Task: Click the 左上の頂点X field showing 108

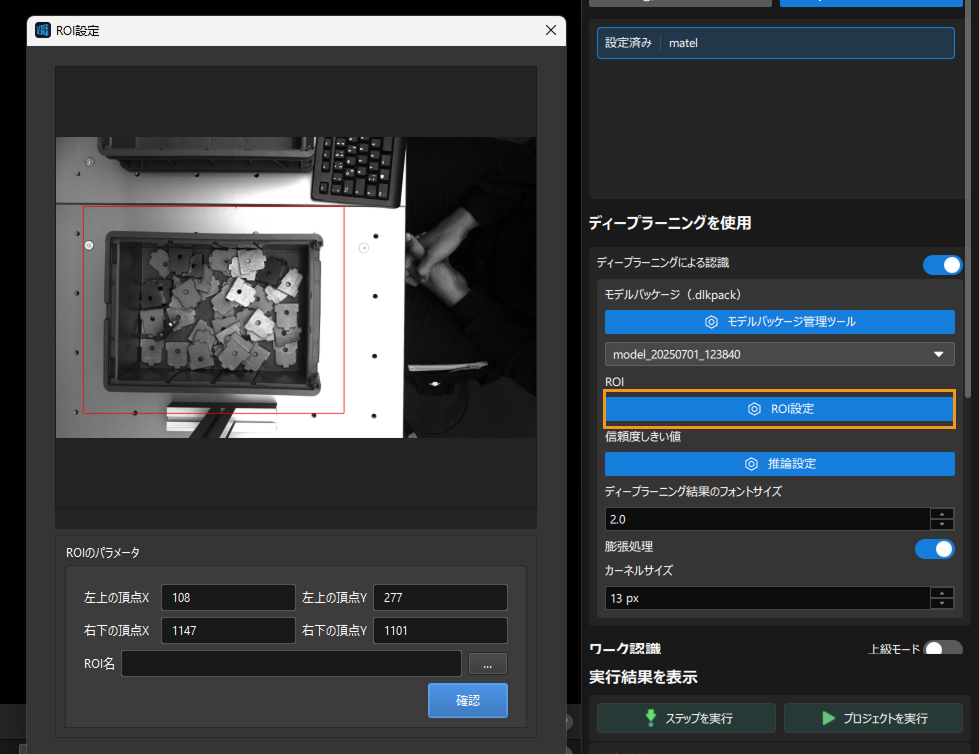Action: coord(228,597)
